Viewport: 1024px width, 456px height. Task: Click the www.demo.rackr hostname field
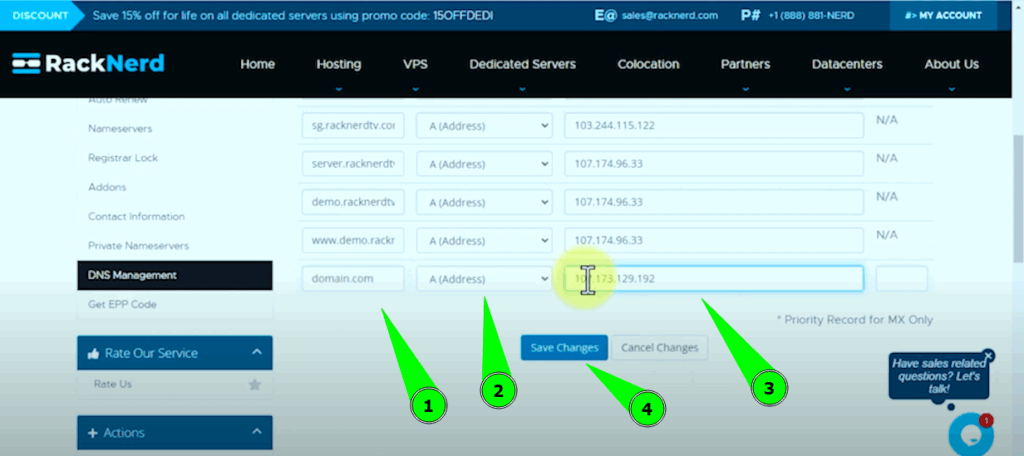353,240
